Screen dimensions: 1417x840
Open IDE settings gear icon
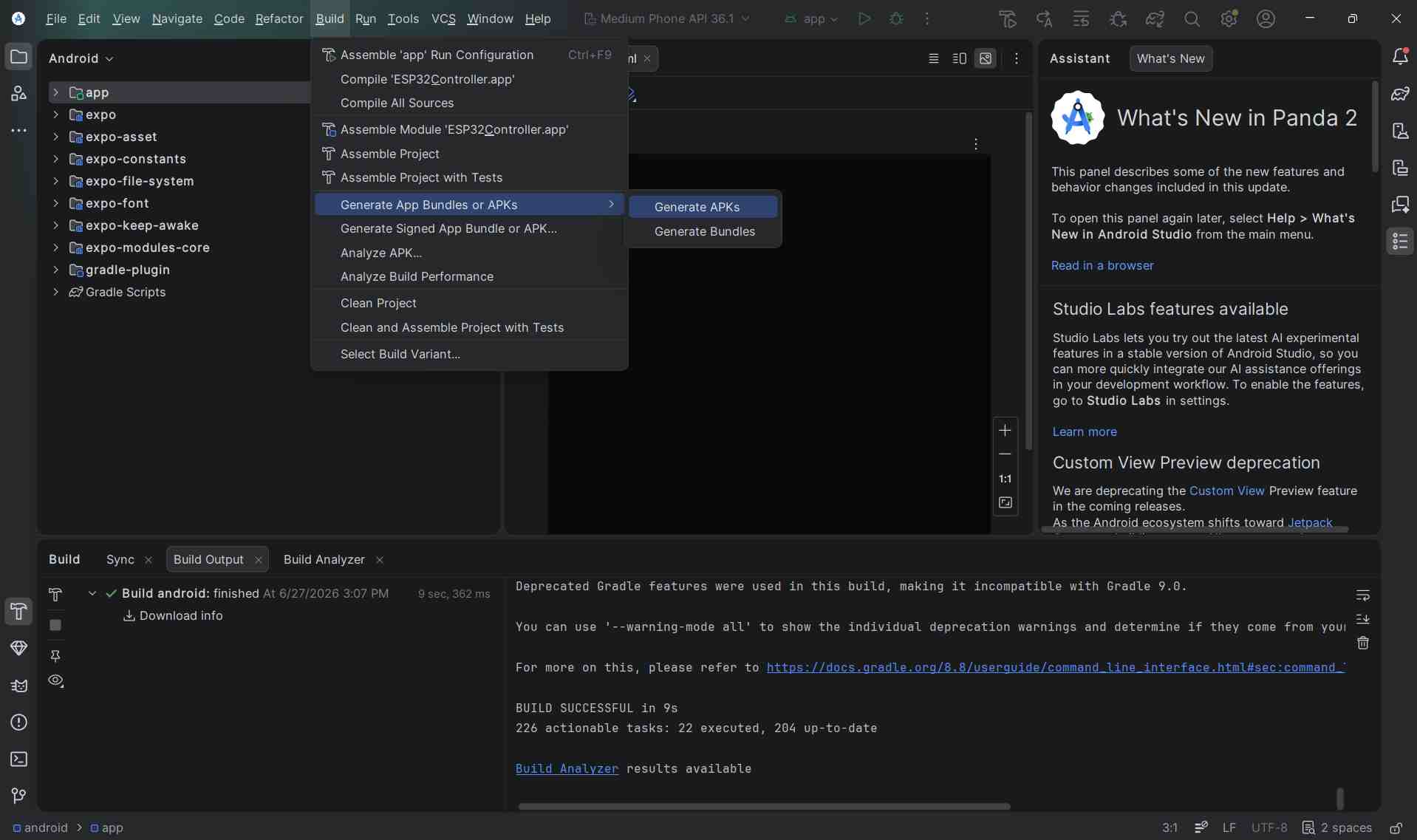(1229, 18)
